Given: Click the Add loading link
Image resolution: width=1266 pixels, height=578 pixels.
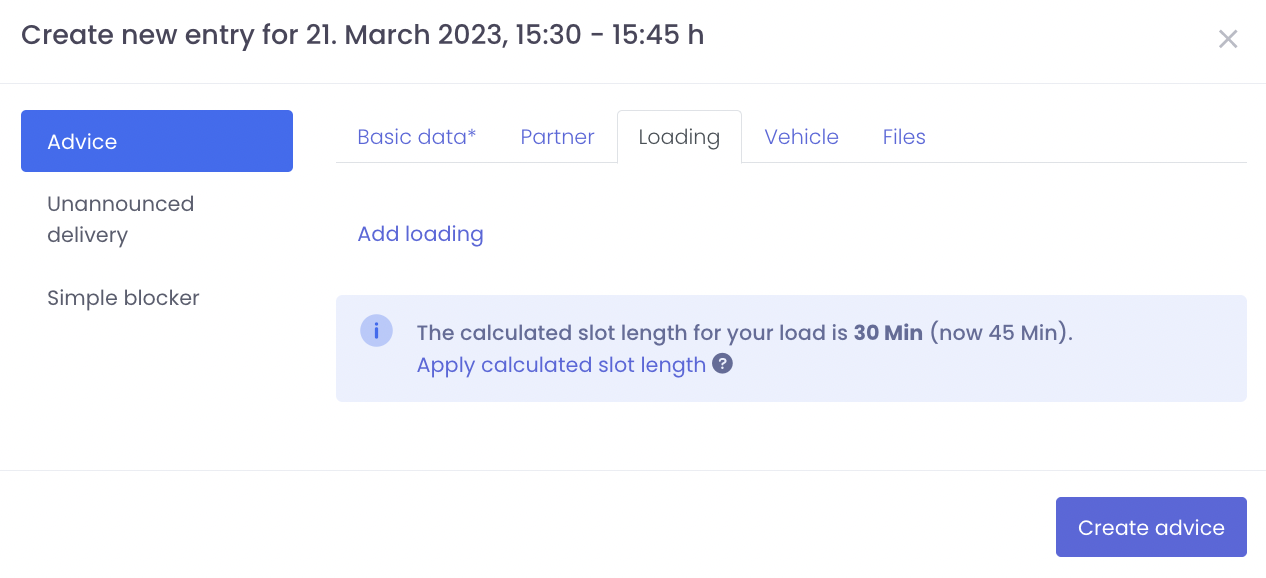Looking at the screenshot, I should [420, 234].
